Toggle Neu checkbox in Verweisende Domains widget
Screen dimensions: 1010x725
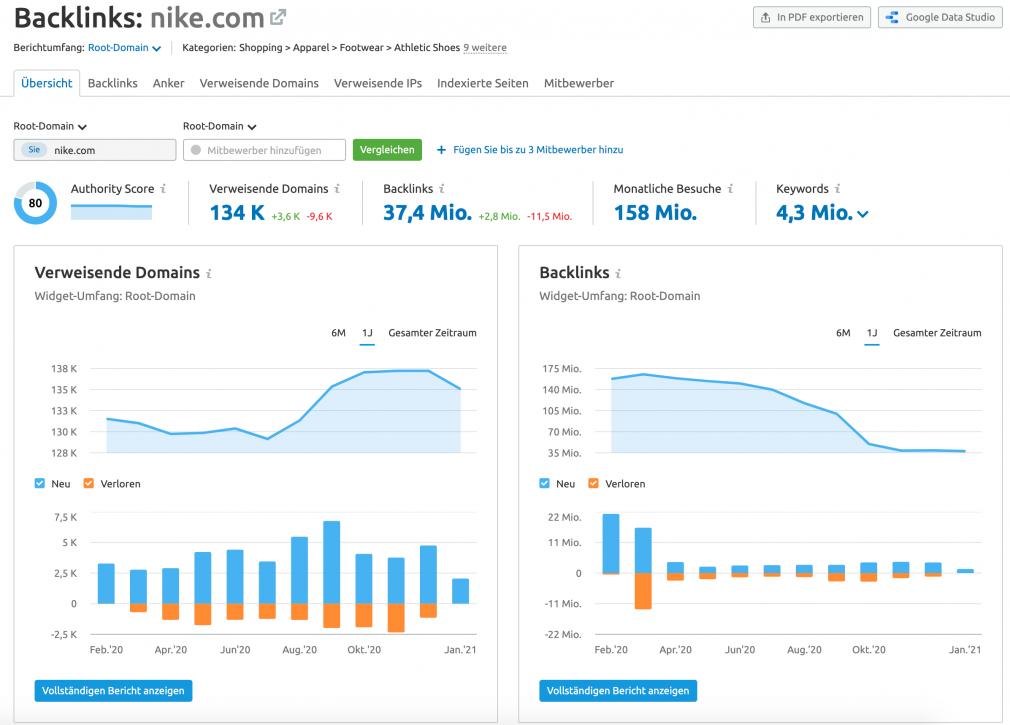pyautogui.click(x=40, y=484)
